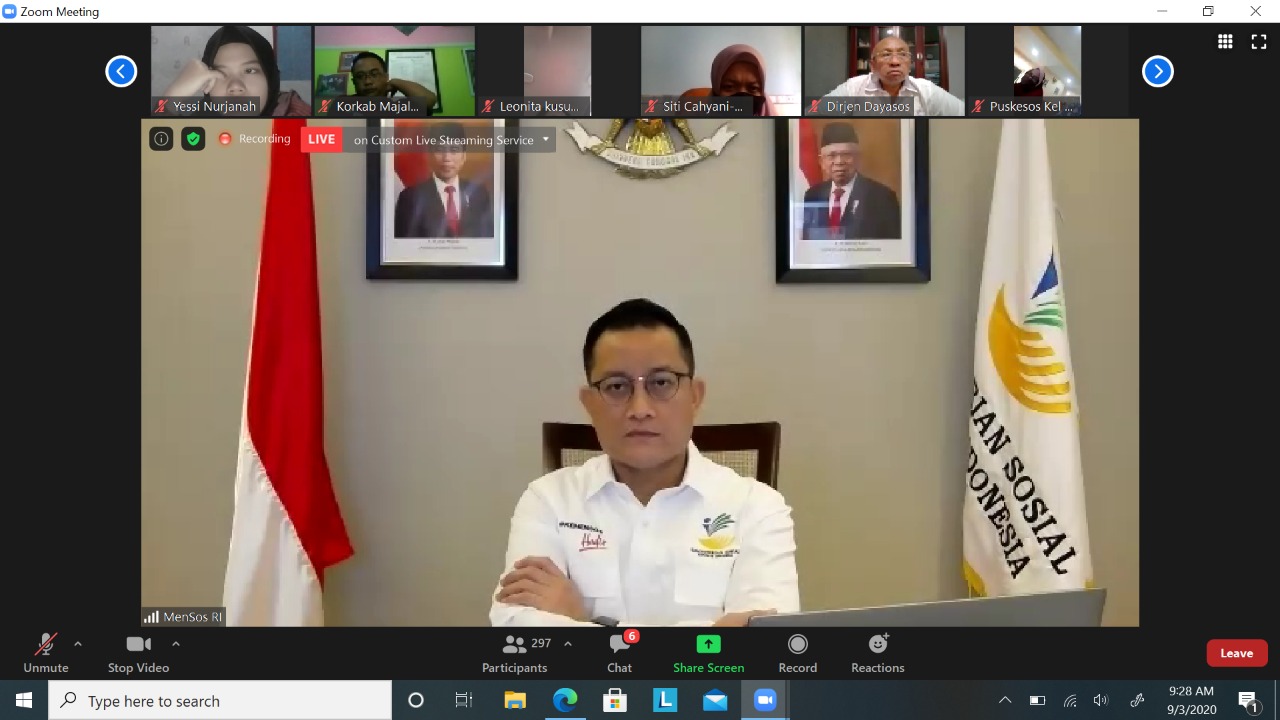Screen dimensions: 1280x720
Task: Leave the meeting
Action: 1236,652
